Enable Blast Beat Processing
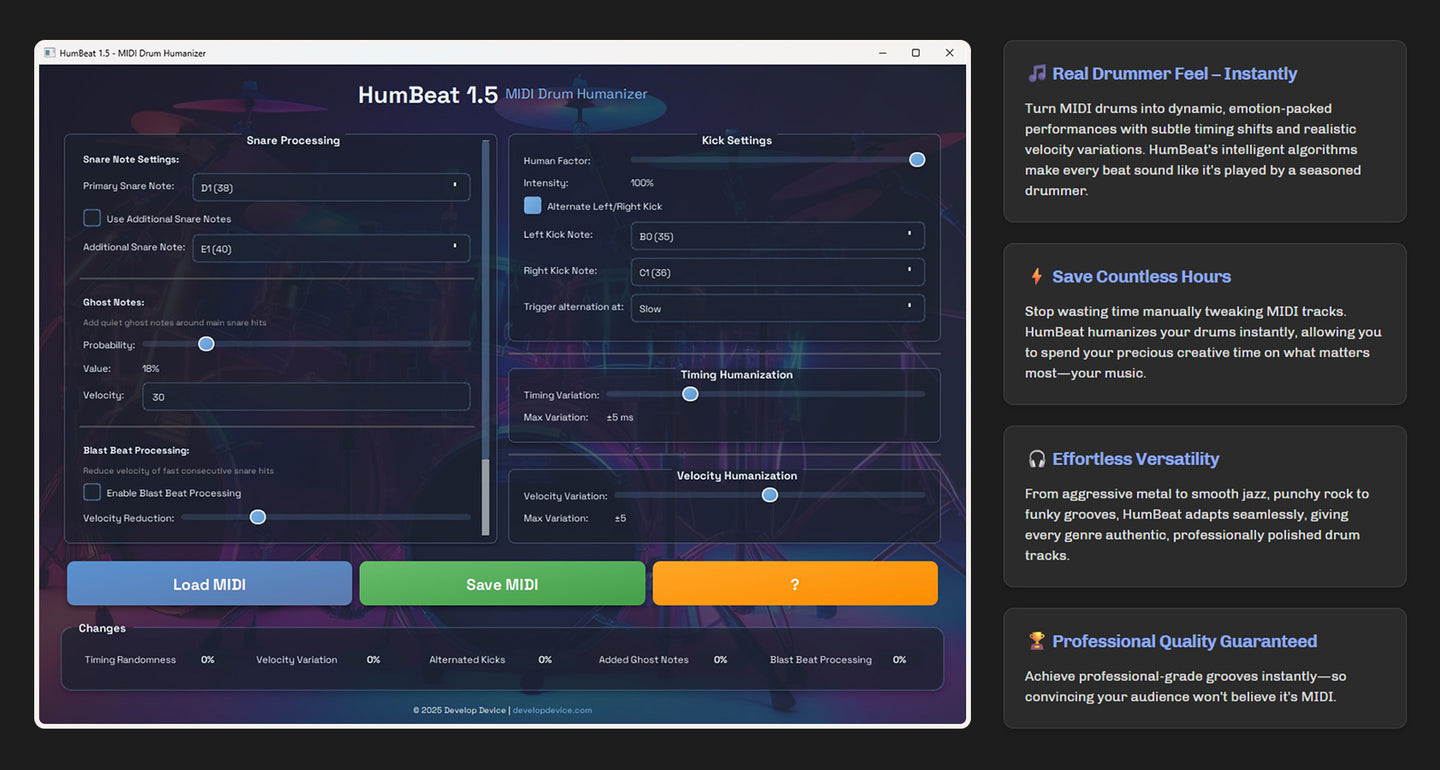This screenshot has width=1440, height=770. pyautogui.click(x=91, y=492)
